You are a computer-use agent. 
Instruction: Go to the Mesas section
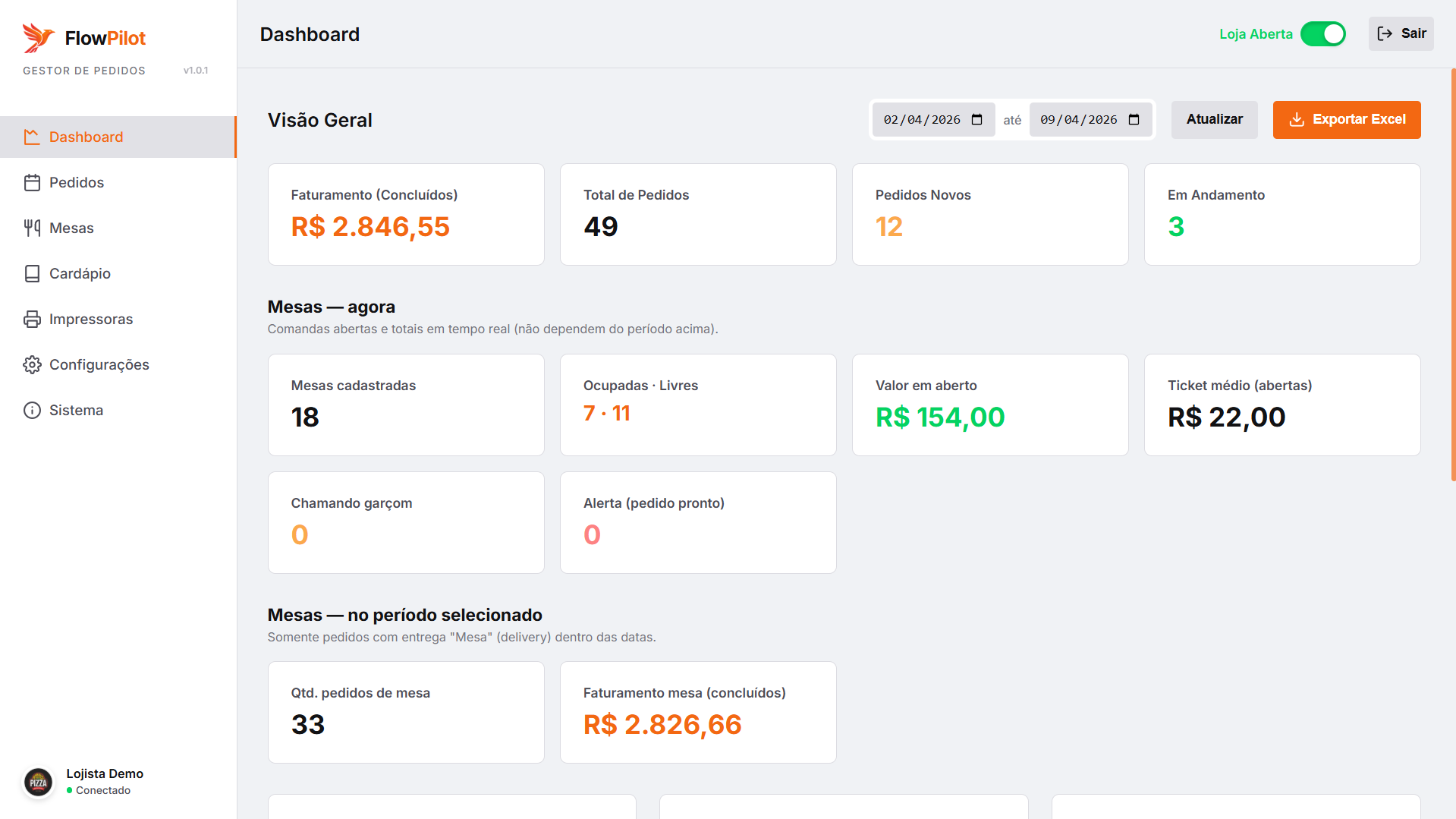tap(71, 228)
